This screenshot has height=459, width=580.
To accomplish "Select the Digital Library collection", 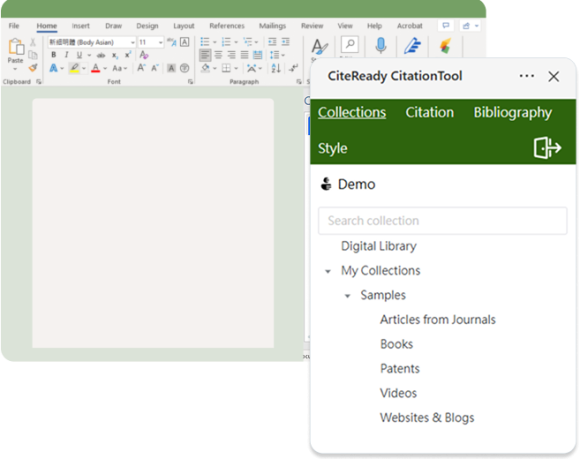I will click(x=379, y=246).
